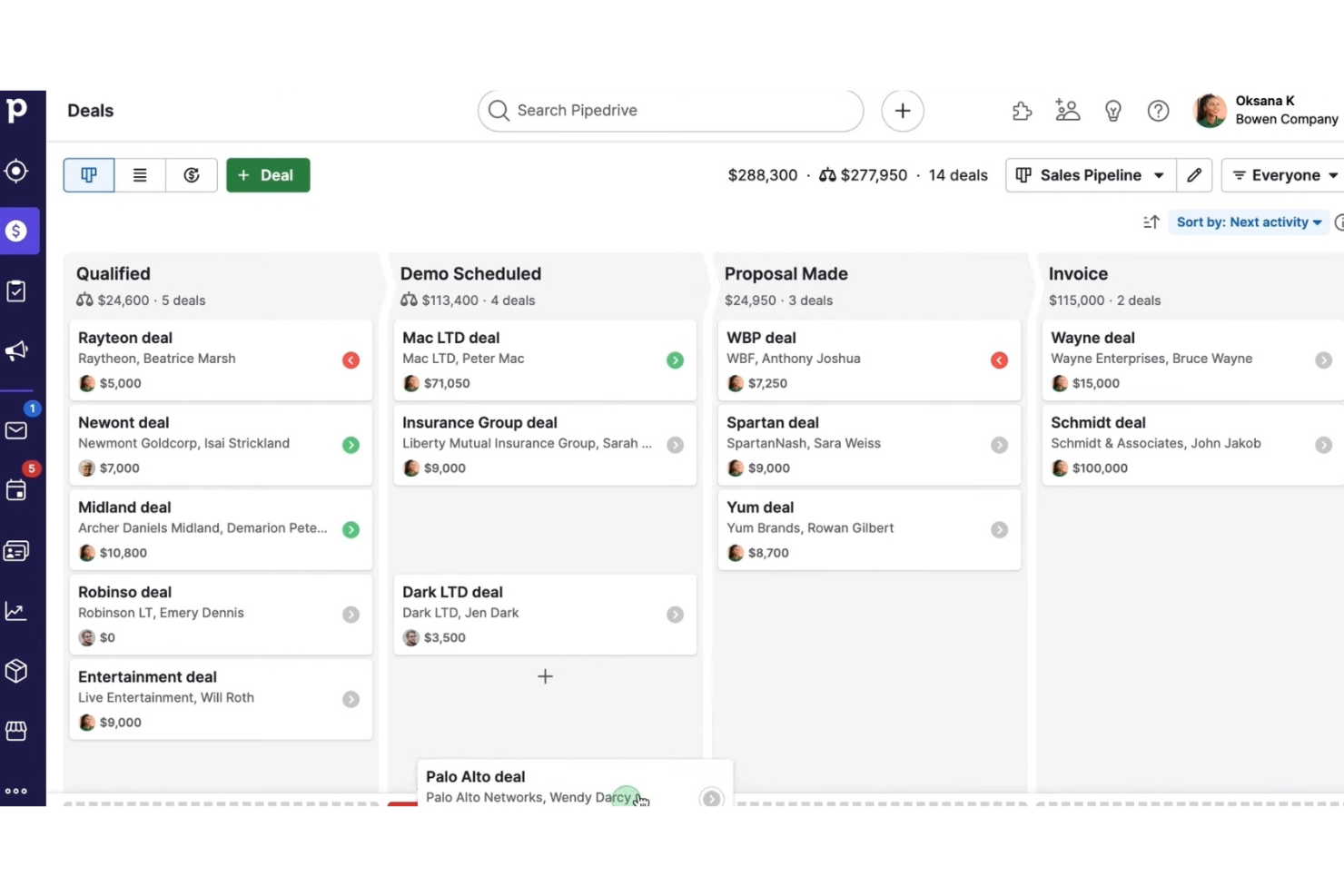Click owner avatar on Dark LTD deal
Image resolution: width=1344 pixels, height=896 pixels.
pos(411,638)
